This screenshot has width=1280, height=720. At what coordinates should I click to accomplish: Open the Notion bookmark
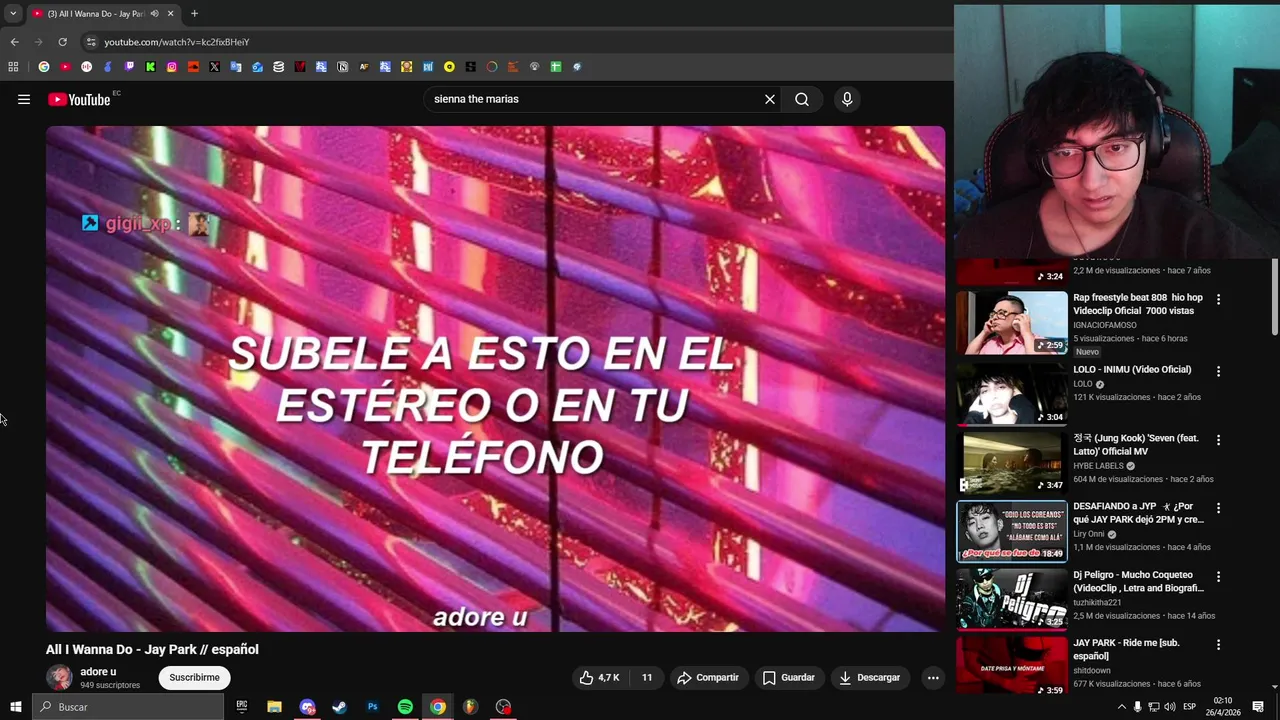(x=342, y=67)
